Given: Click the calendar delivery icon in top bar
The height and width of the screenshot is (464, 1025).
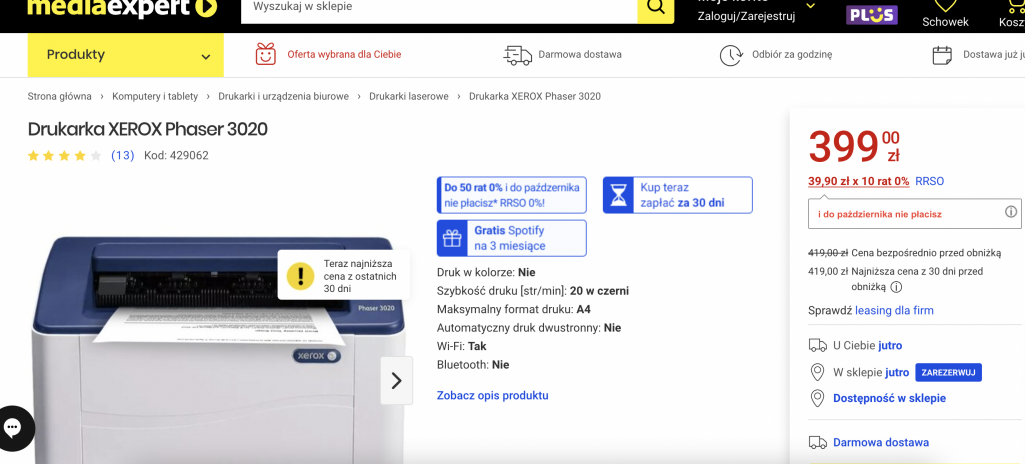Looking at the screenshot, I should pyautogui.click(x=942, y=55).
